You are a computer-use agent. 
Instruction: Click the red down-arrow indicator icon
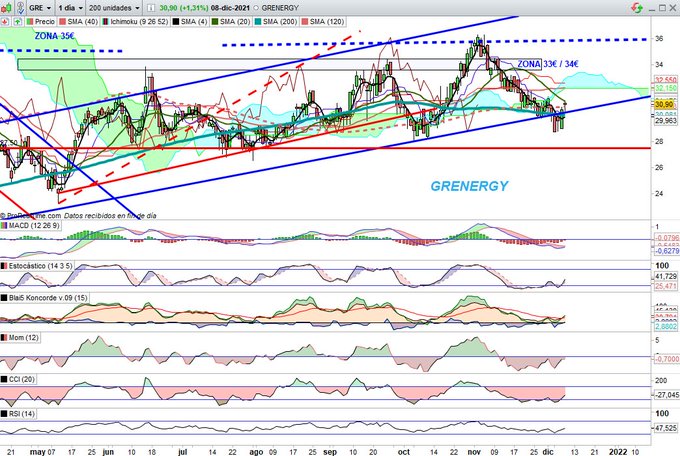5,21
